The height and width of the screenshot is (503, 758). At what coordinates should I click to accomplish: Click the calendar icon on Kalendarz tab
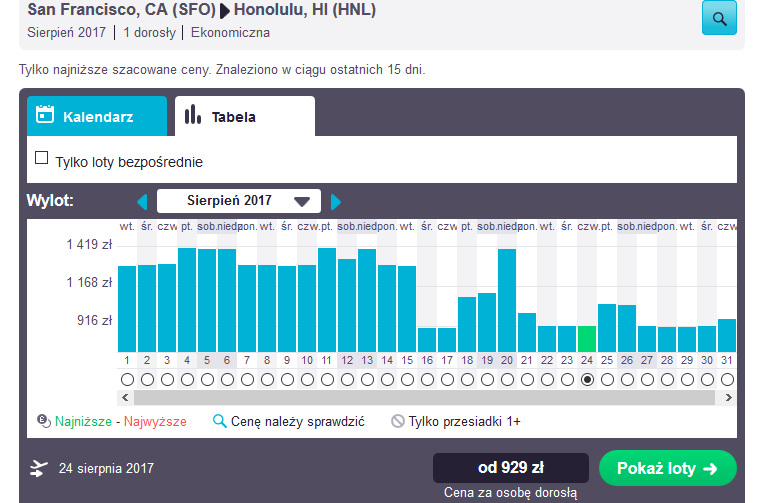tap(45, 114)
